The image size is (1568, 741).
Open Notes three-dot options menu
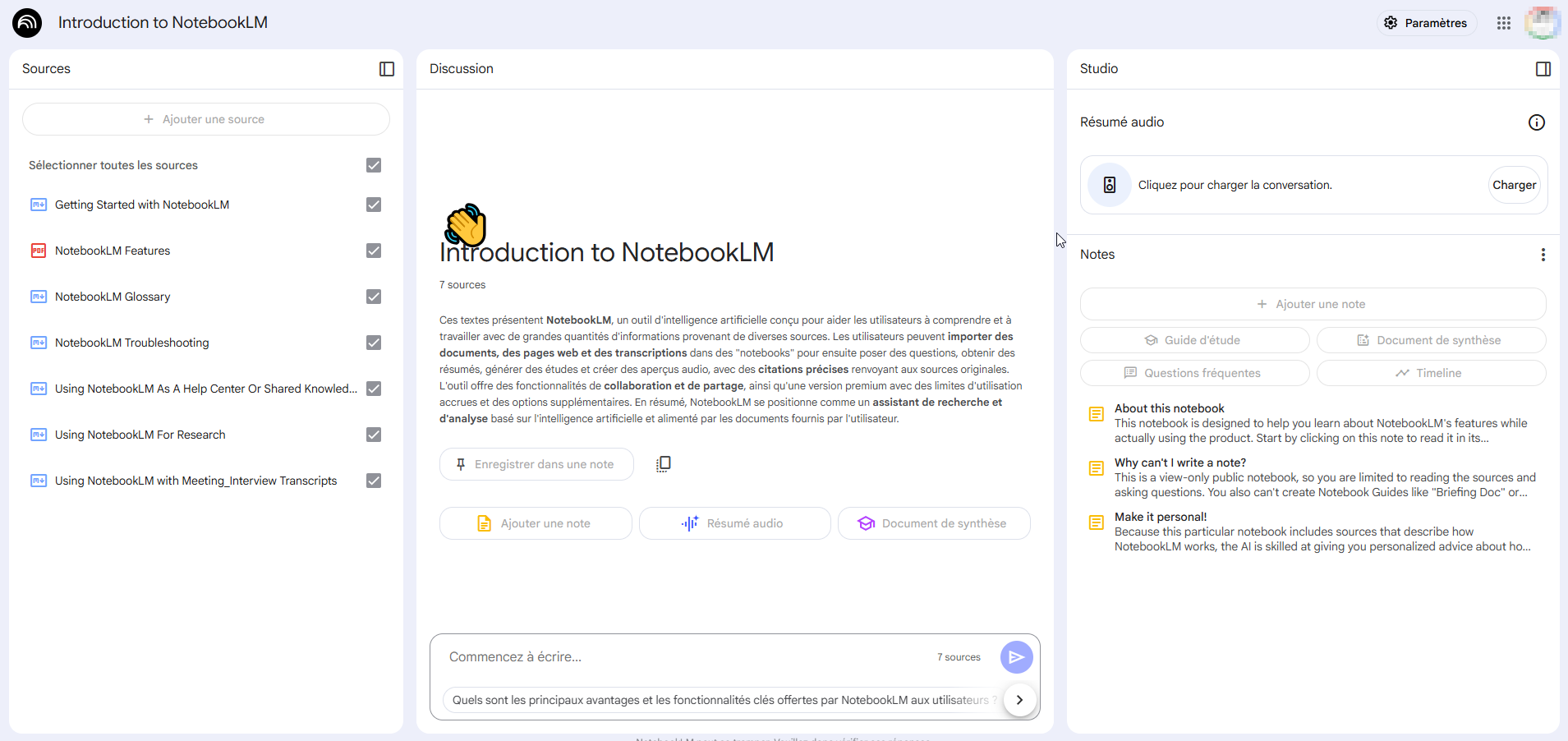(x=1543, y=255)
